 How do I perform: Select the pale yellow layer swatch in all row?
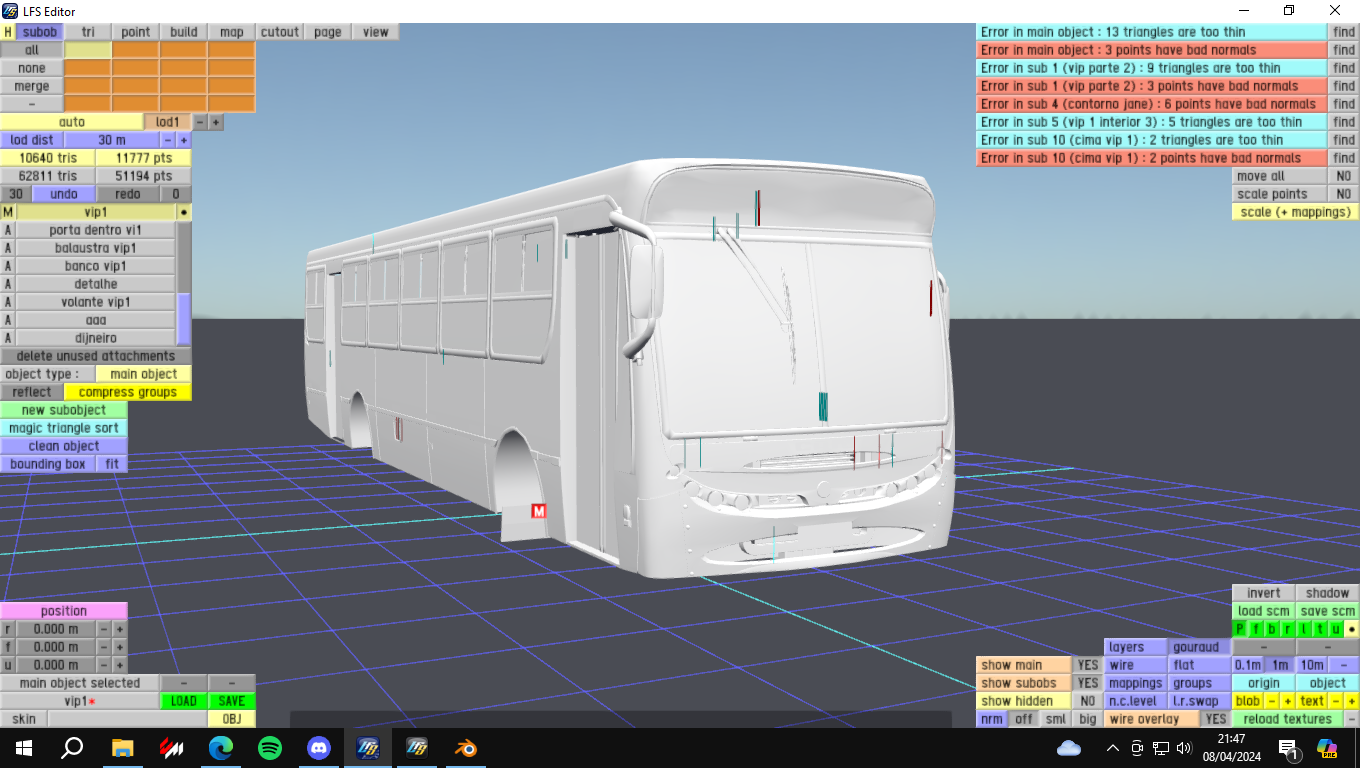click(88, 50)
